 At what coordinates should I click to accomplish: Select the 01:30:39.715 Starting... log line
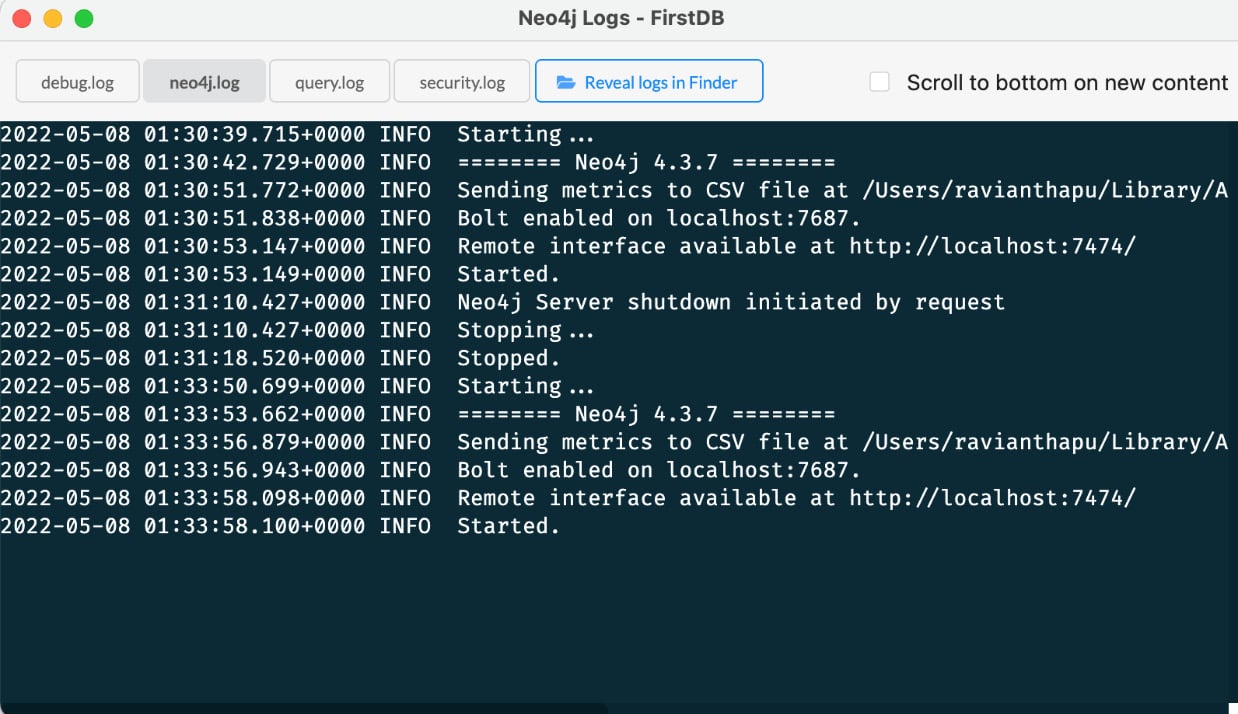pos(297,134)
